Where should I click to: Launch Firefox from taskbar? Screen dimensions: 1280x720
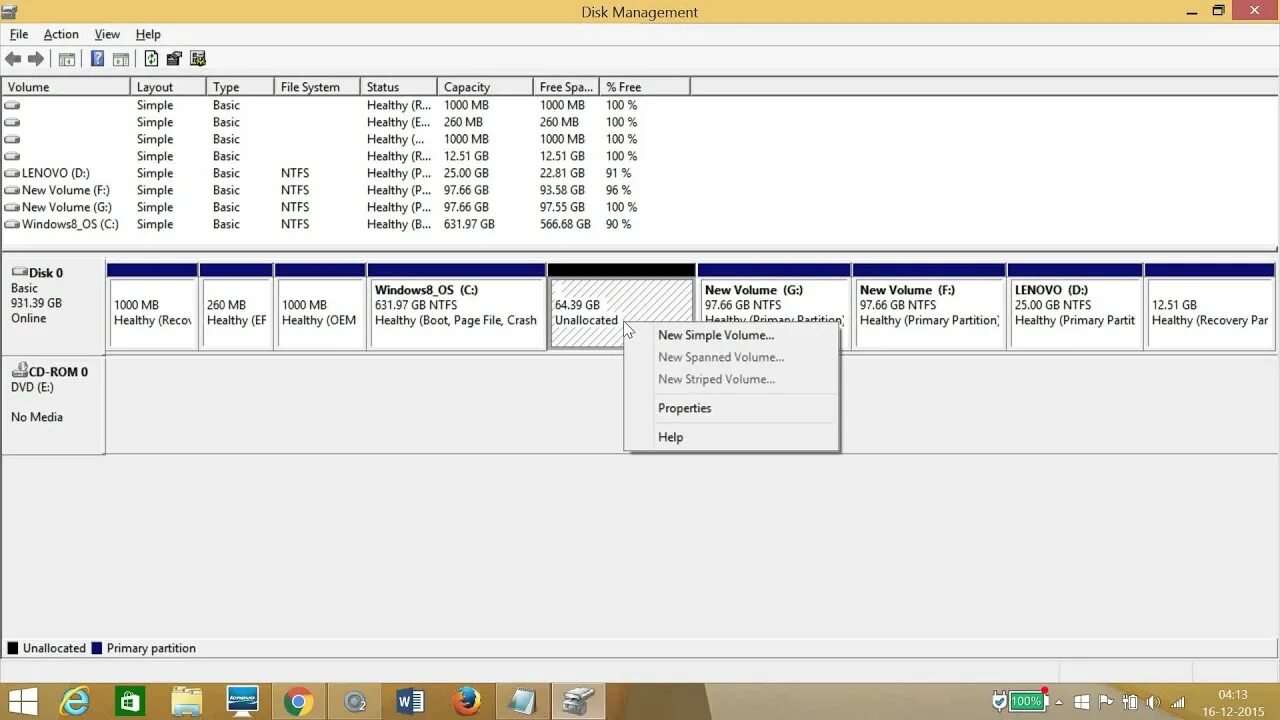pos(466,702)
